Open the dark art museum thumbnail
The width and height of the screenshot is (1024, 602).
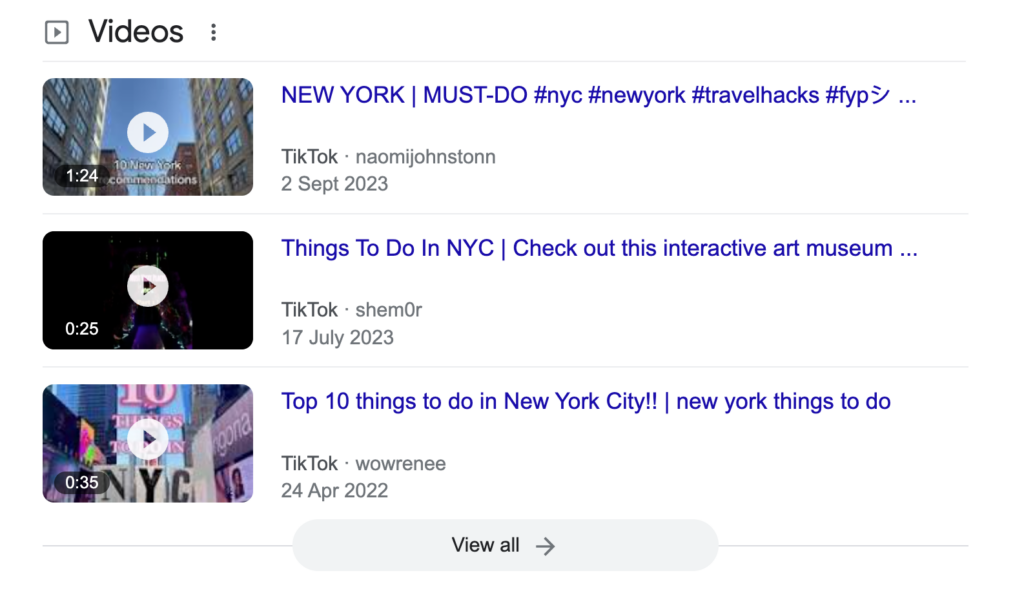148,290
